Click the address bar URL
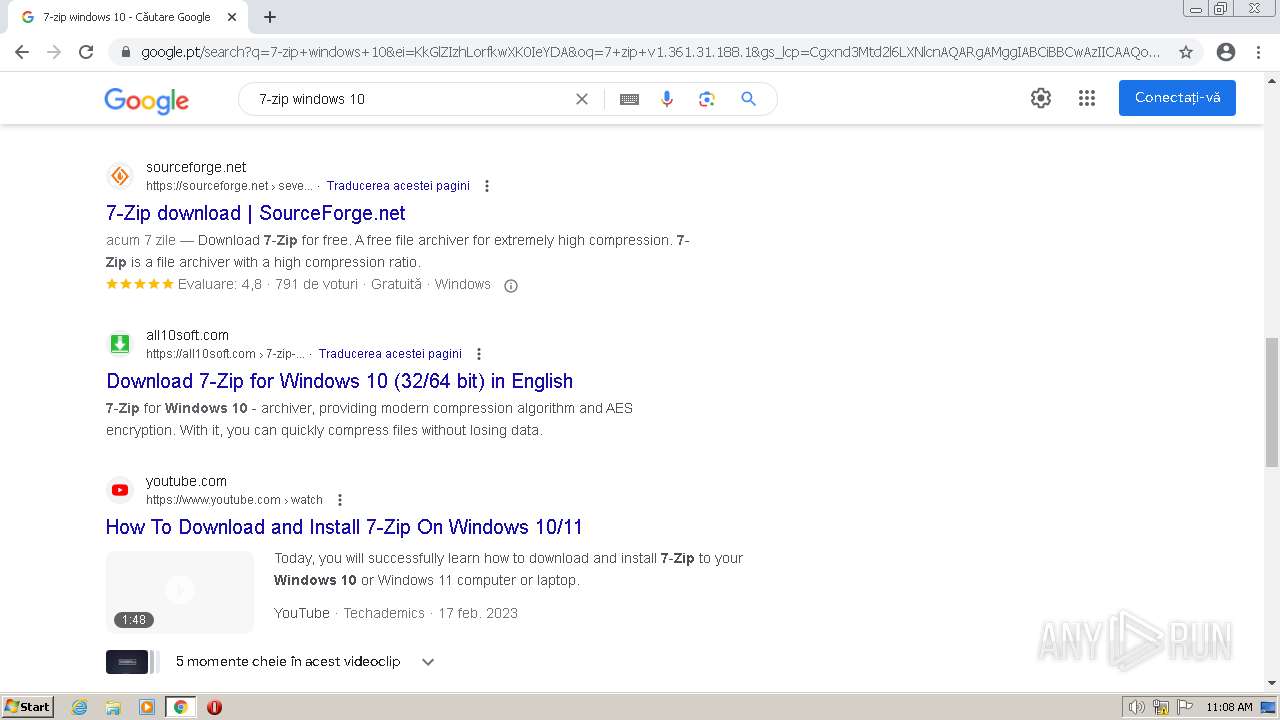The image size is (1280, 720). pos(650,52)
